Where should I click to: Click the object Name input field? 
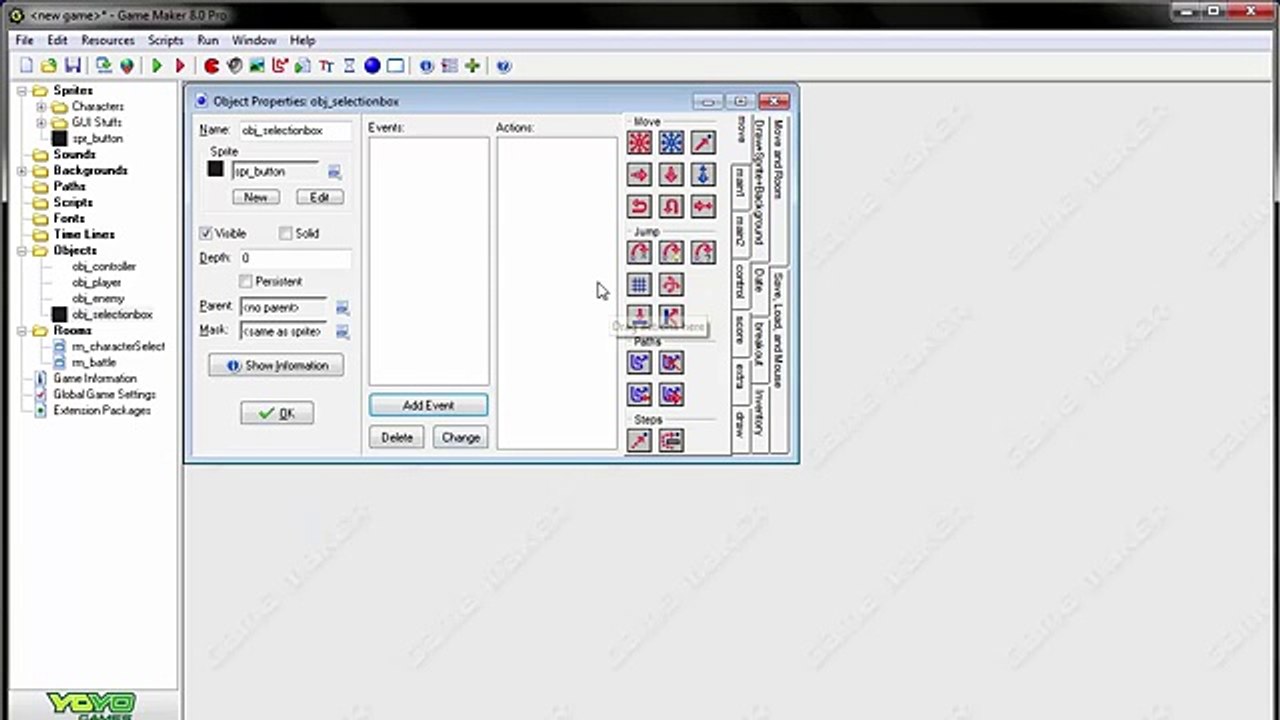pos(295,131)
